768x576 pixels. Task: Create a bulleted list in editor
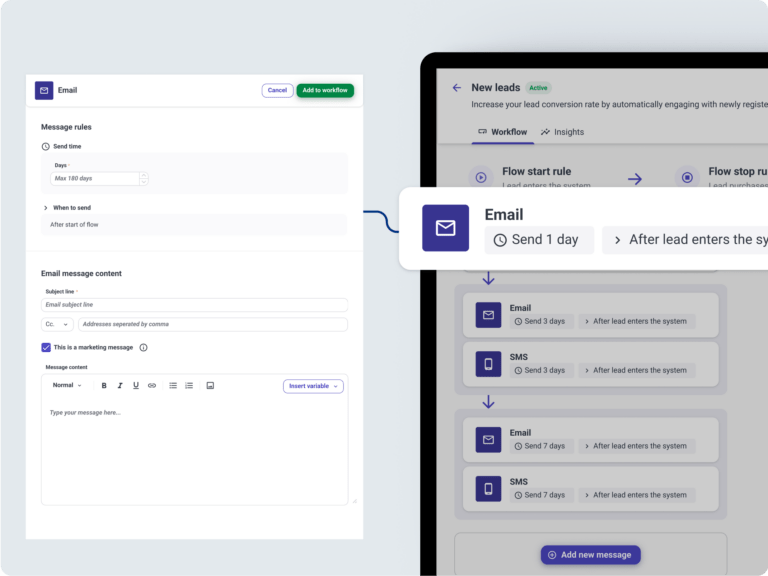(x=173, y=385)
